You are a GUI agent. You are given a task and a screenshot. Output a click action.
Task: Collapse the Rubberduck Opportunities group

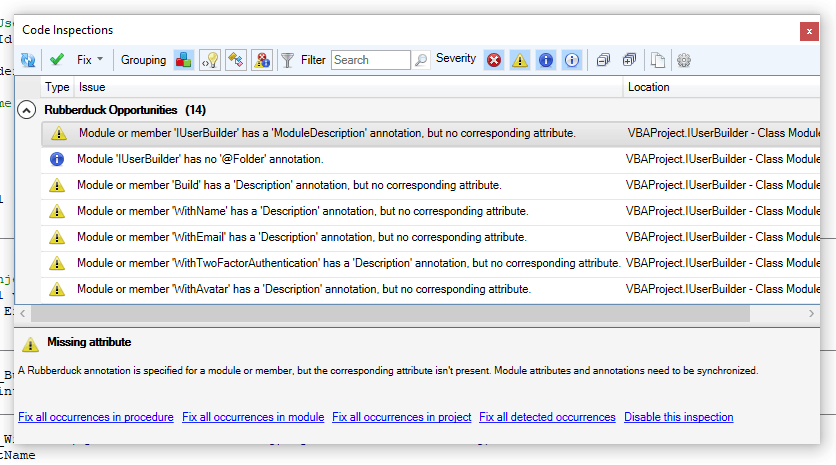coord(28,110)
